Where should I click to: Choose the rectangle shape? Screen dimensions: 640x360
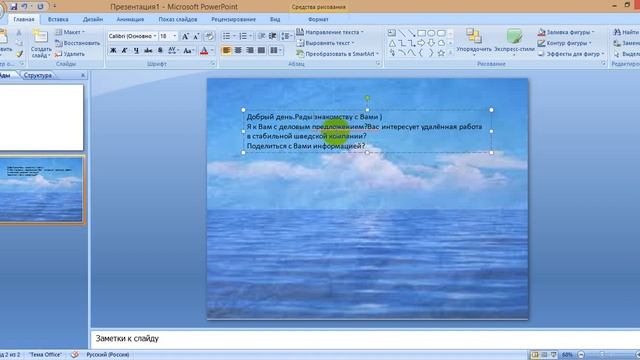(422, 33)
